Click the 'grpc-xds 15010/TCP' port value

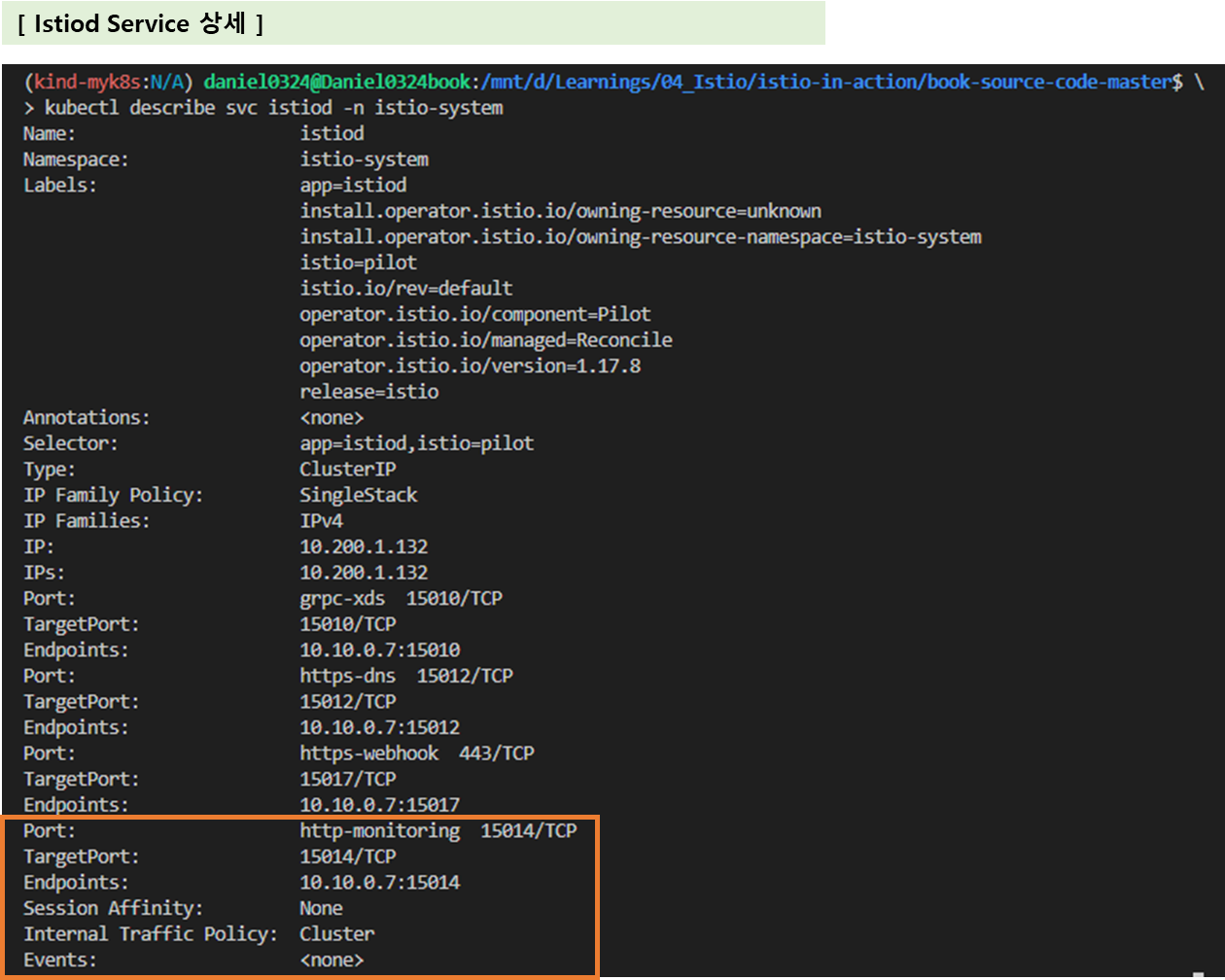[401, 598]
